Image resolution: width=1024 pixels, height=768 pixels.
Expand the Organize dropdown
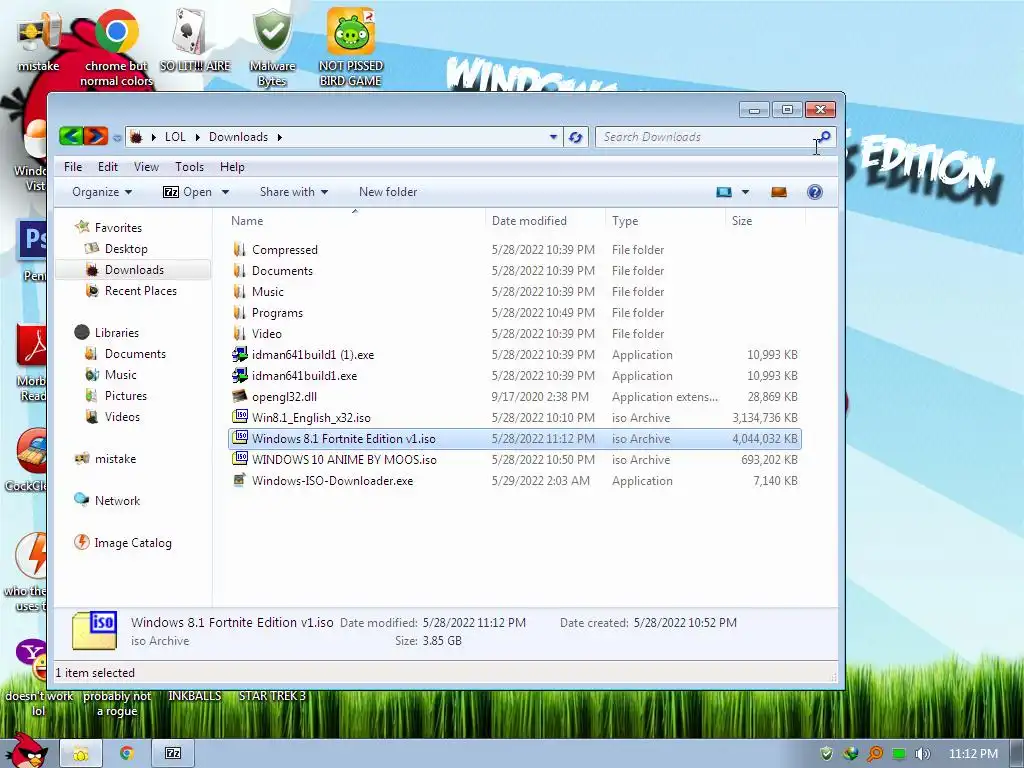pyautogui.click(x=102, y=192)
